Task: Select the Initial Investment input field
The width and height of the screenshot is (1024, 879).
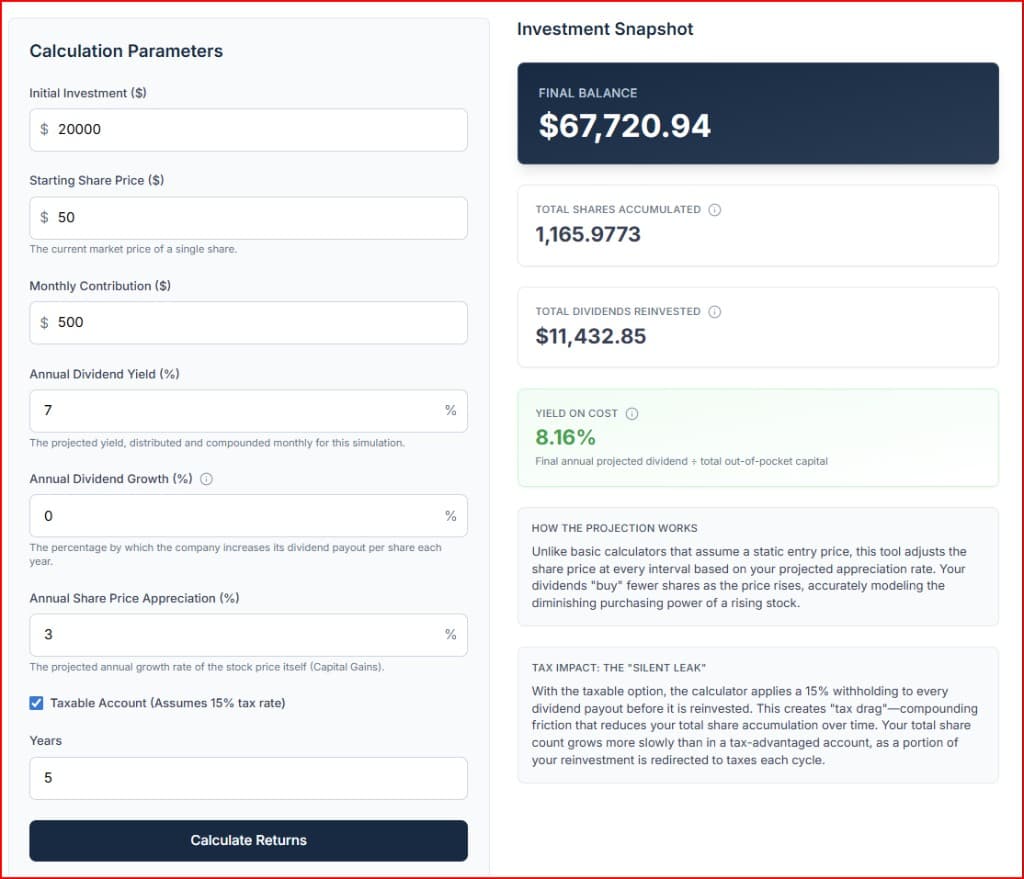Action: pos(248,129)
